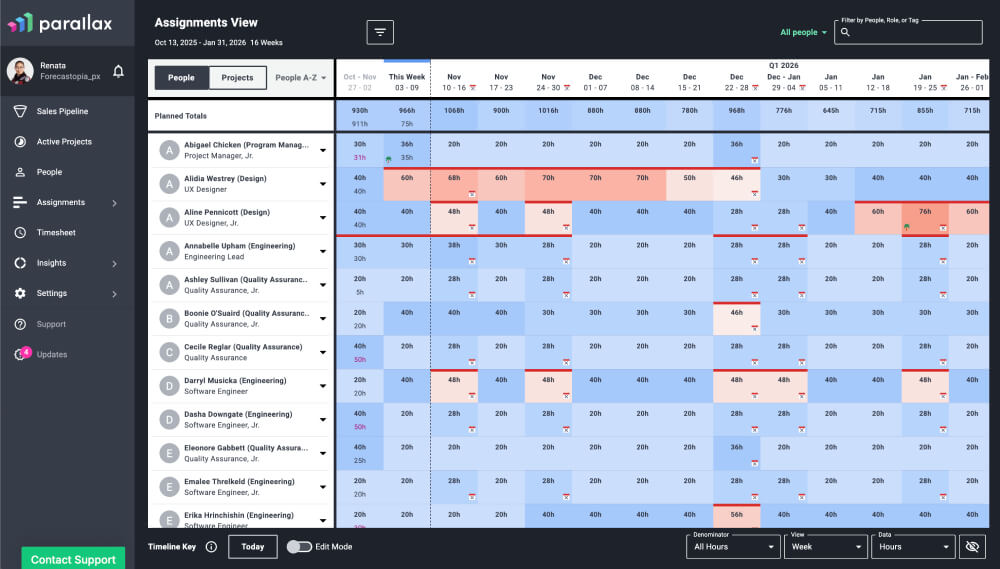Image resolution: width=1000 pixels, height=569 pixels.
Task: Click the Updates icon with badge
Action: coord(21,354)
